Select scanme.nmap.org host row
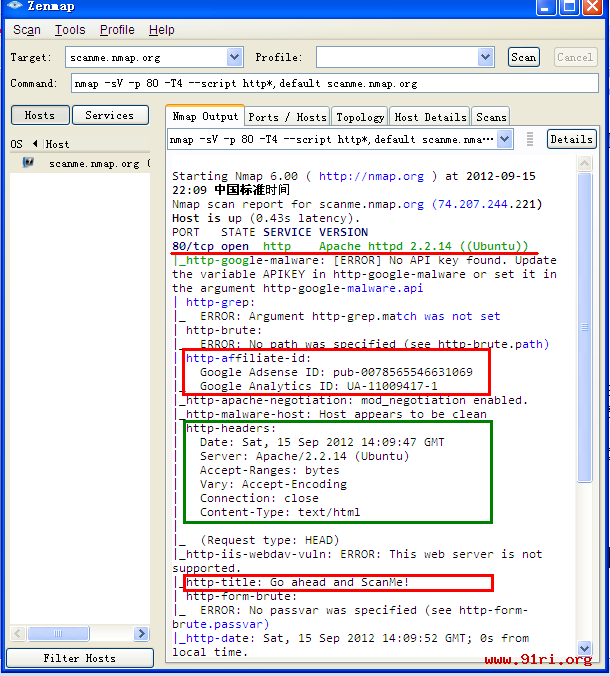The height and width of the screenshot is (676, 610). (80, 163)
